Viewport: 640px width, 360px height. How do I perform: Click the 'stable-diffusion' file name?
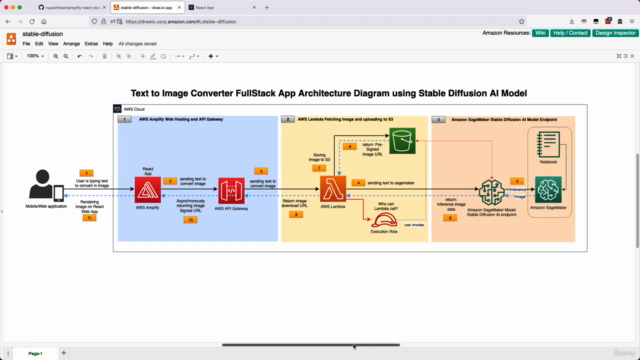(43, 34)
